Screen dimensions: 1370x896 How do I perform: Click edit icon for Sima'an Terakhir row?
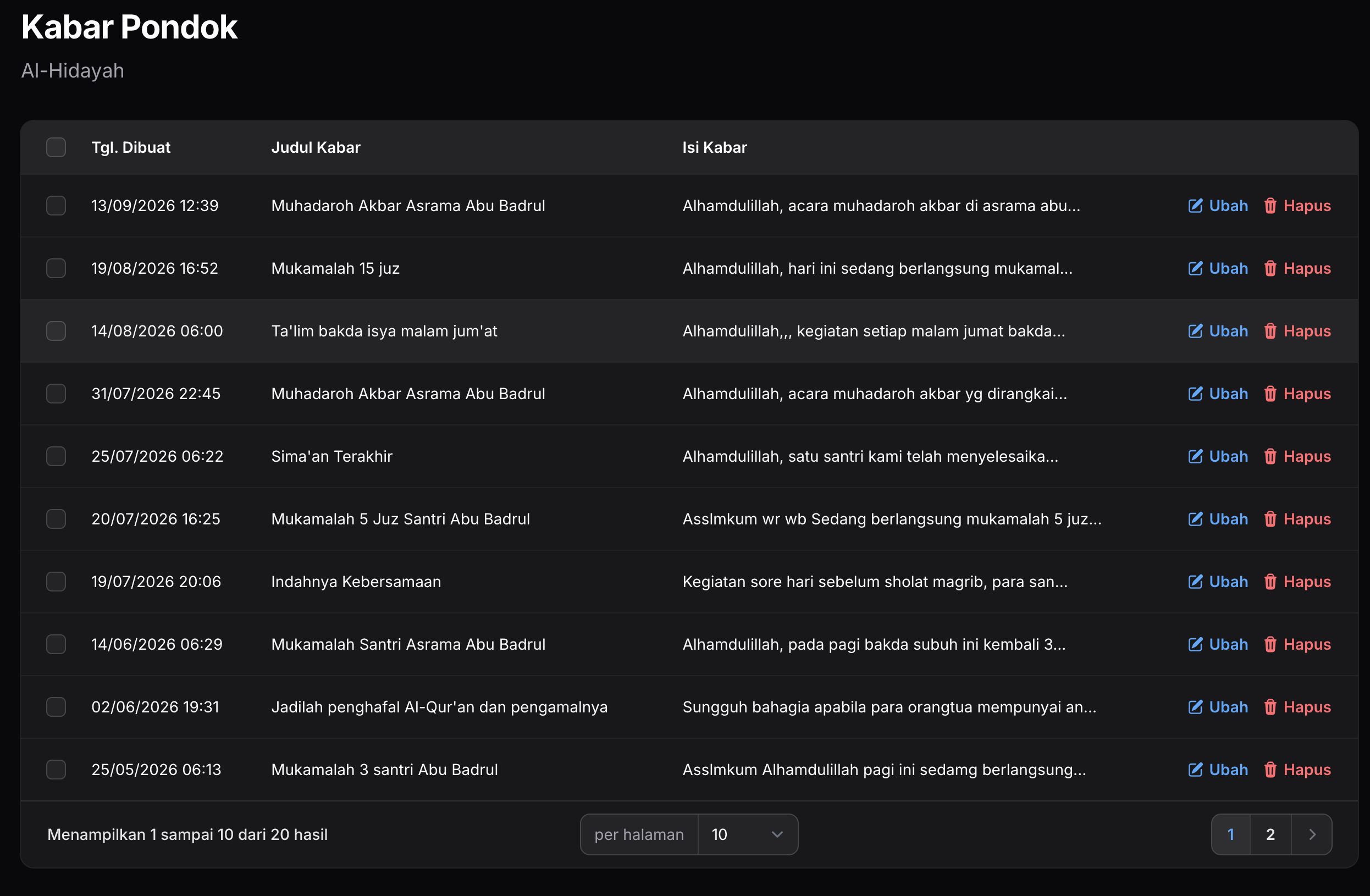[x=1195, y=456]
